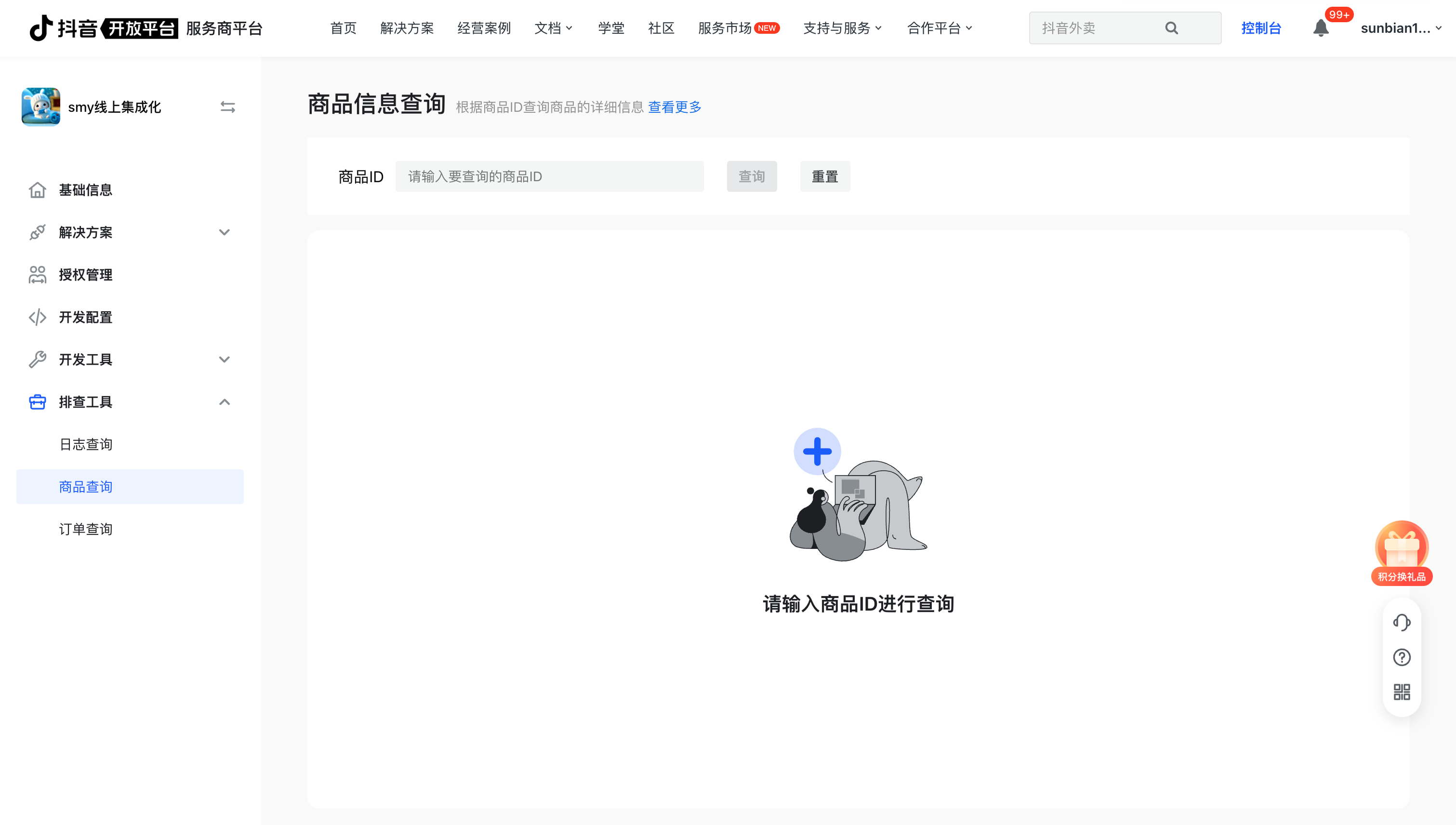
Task: Click the smy线上集成化 app avatar
Action: click(x=41, y=106)
